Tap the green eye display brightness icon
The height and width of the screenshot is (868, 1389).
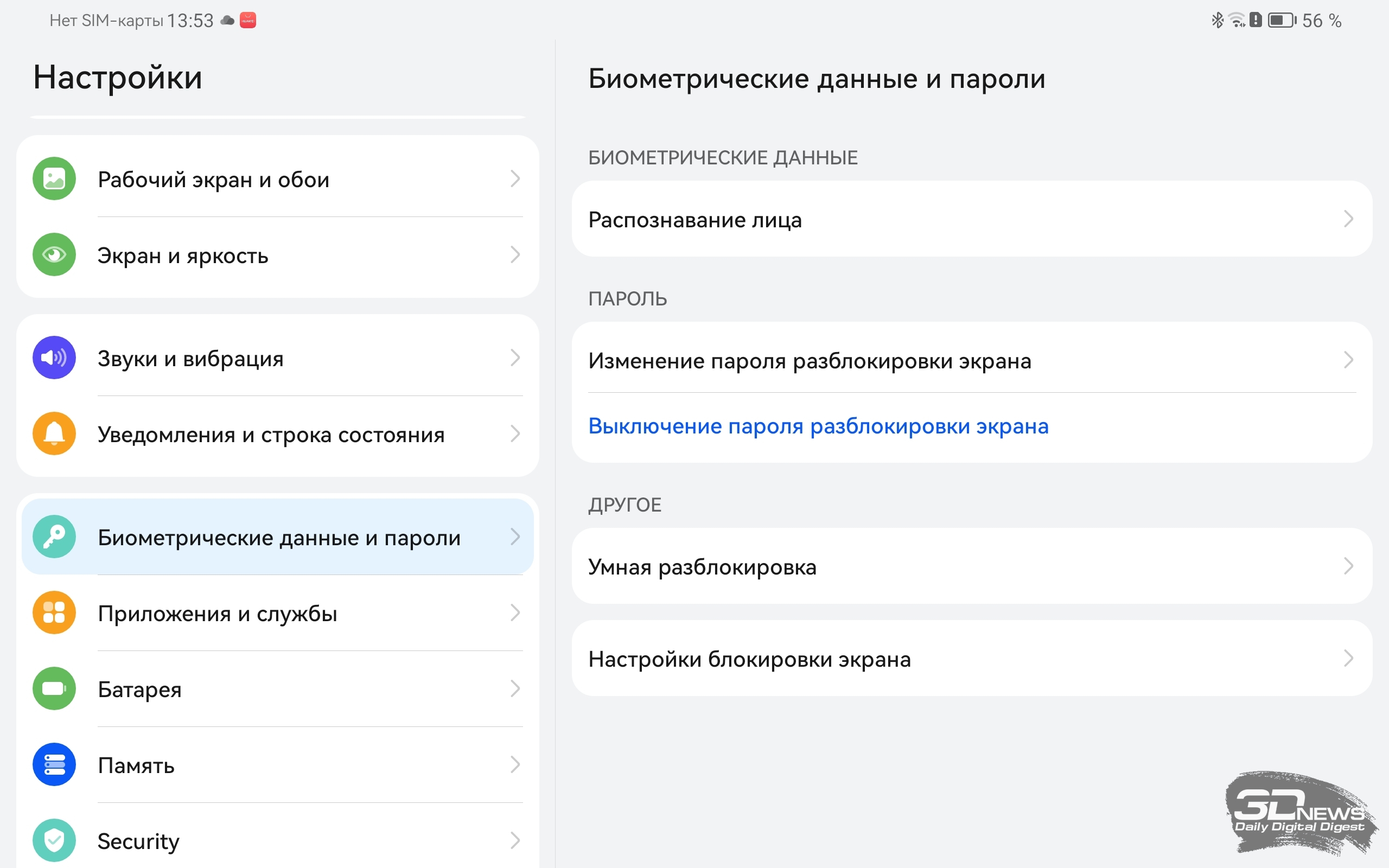click(54, 254)
